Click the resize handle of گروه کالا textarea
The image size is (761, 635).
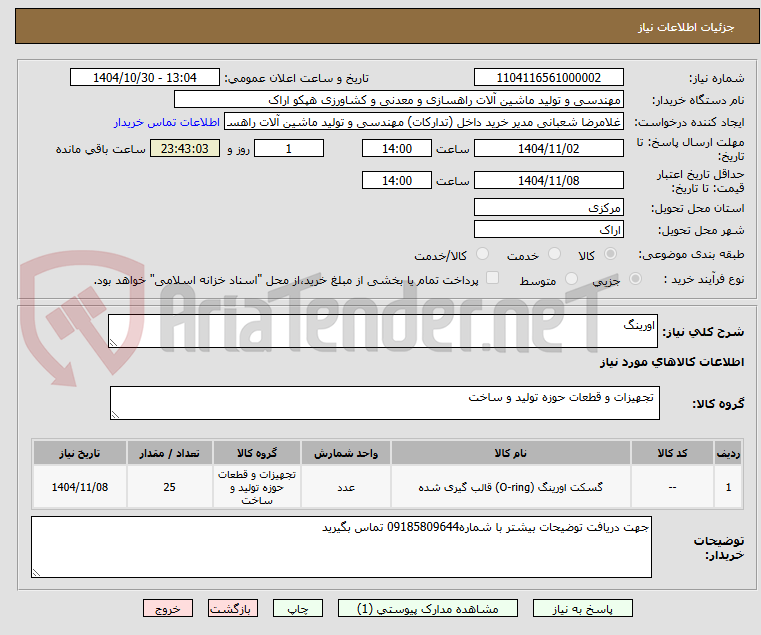pyautogui.click(x=115, y=415)
